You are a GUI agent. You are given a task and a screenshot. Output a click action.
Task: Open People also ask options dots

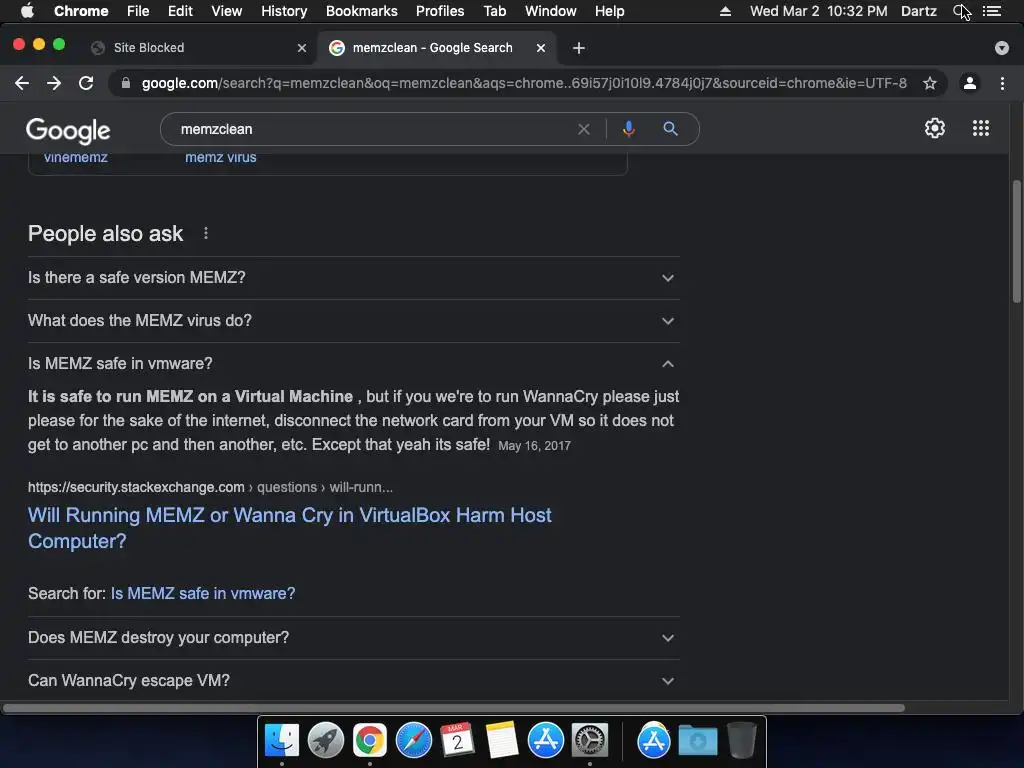click(206, 233)
